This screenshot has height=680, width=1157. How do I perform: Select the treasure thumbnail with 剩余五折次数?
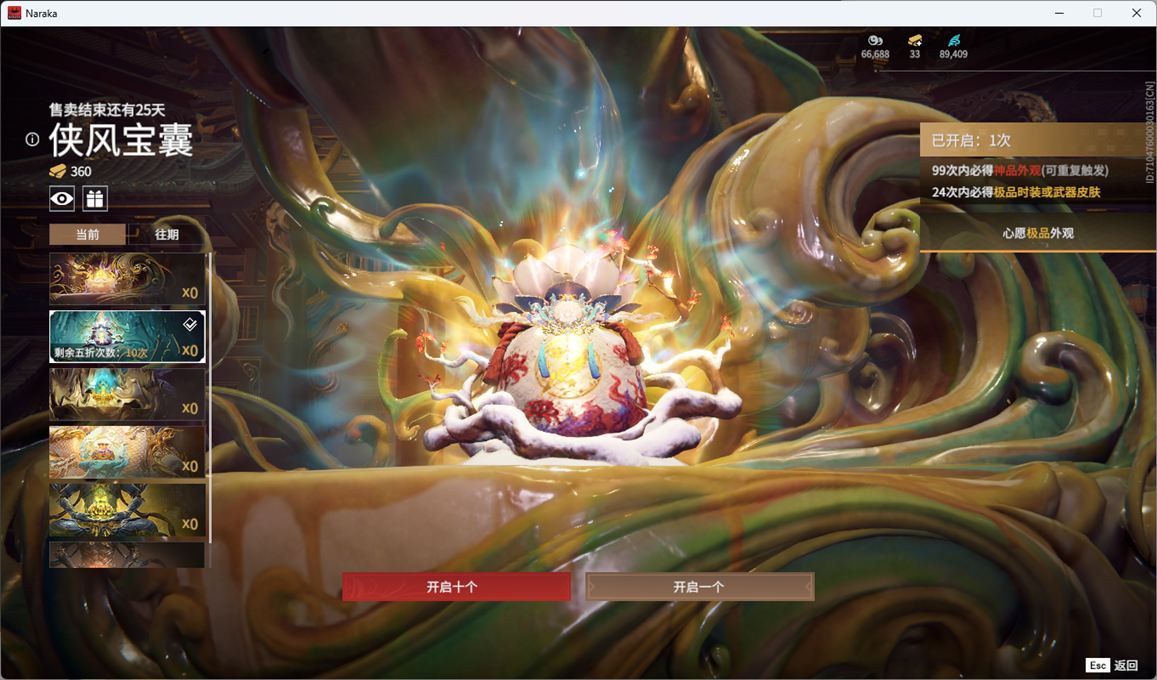click(x=127, y=336)
